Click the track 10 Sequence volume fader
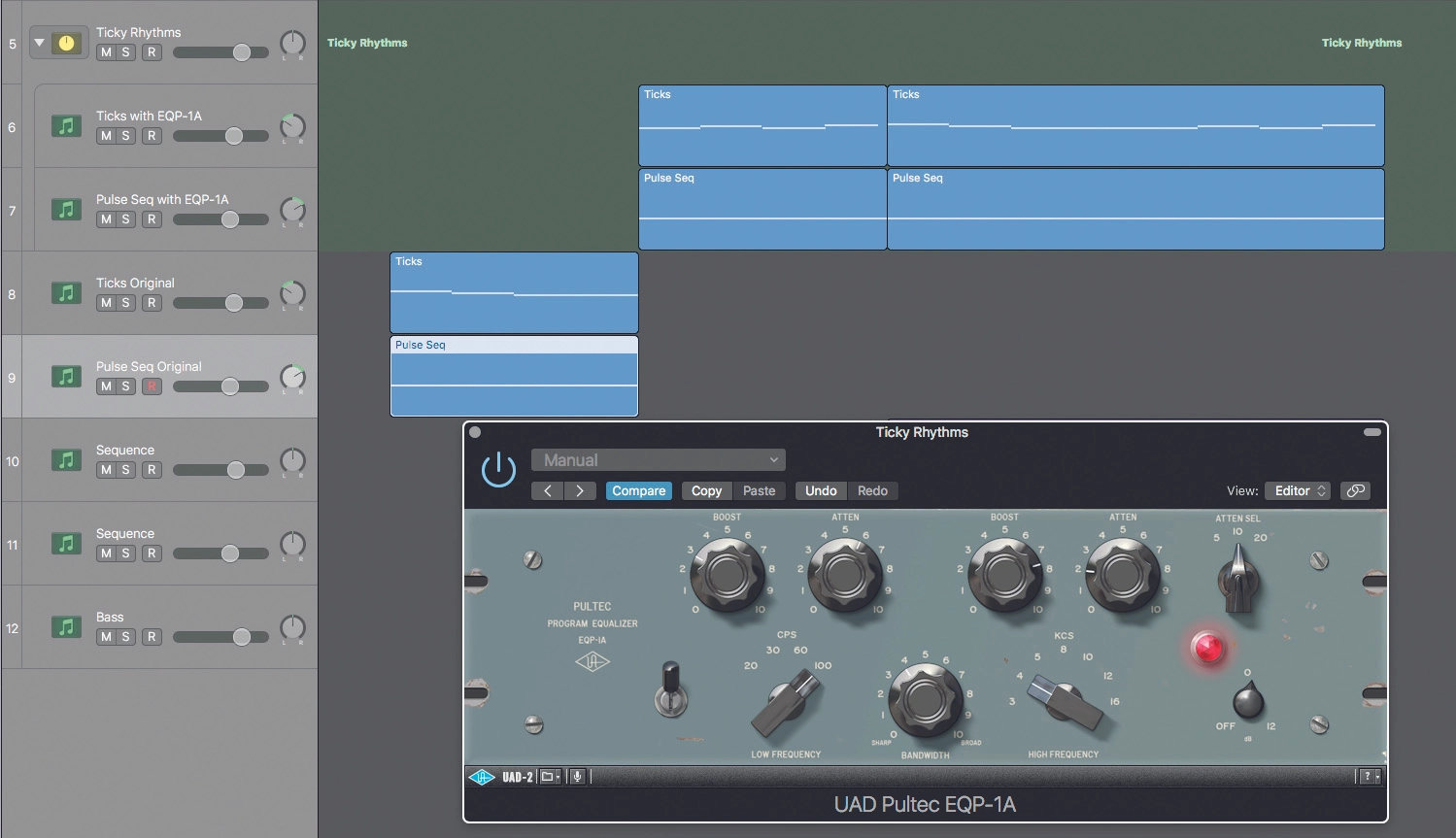 pos(235,470)
